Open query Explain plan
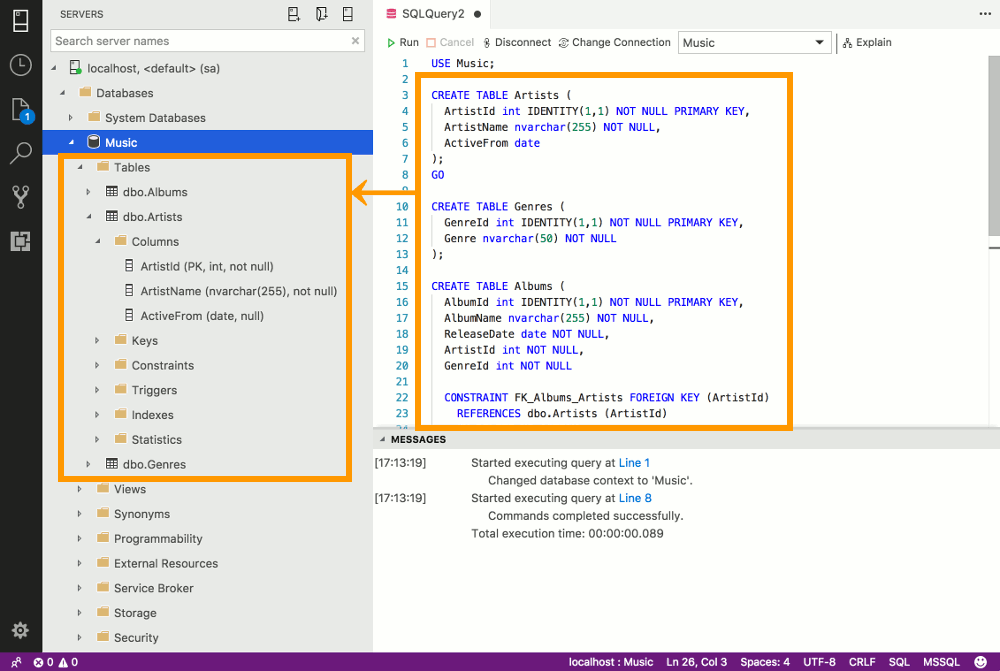This screenshot has height=671, width=1000. click(x=866, y=42)
